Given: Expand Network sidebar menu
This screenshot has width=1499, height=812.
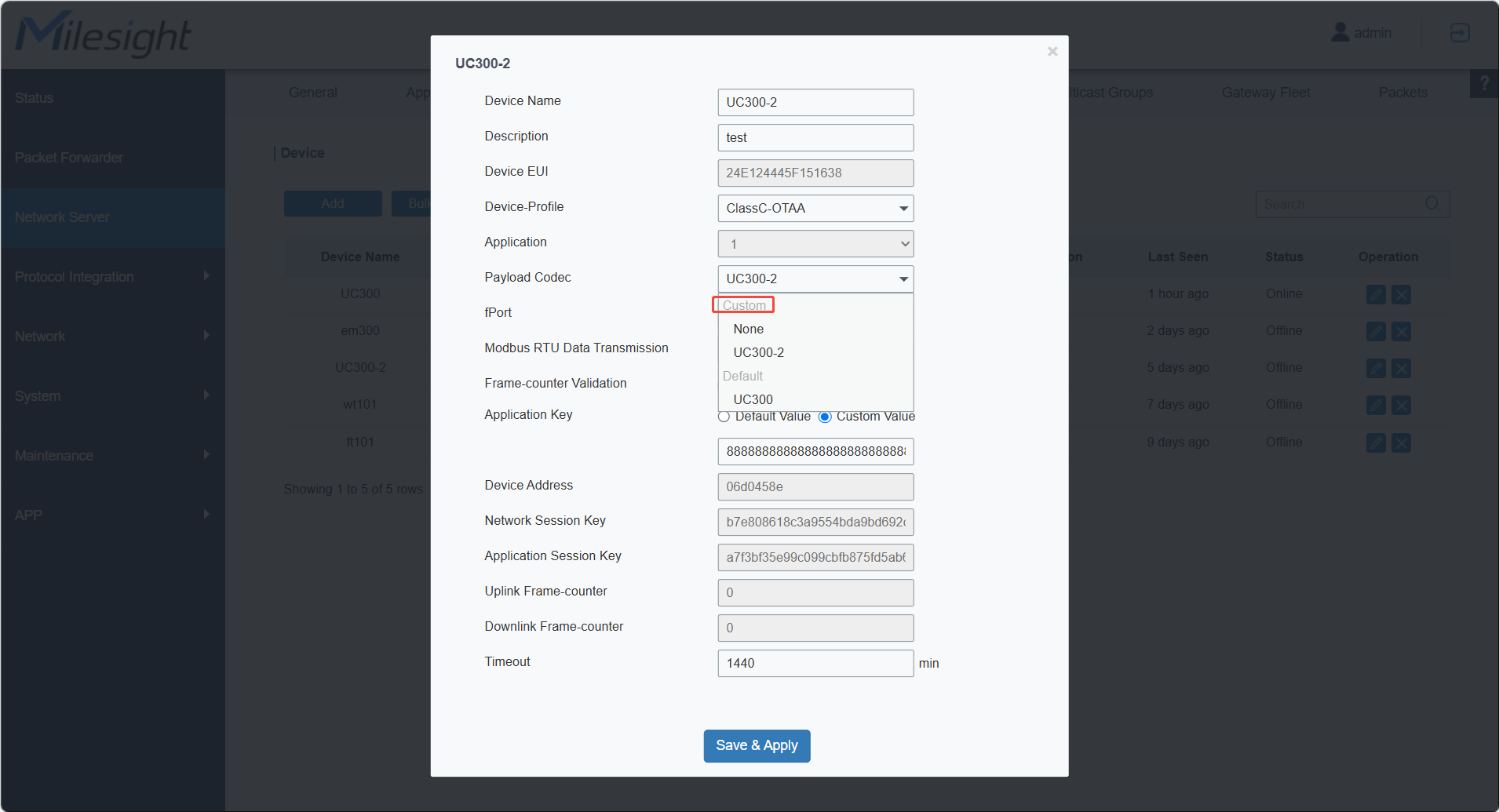Looking at the screenshot, I should click(x=113, y=337).
